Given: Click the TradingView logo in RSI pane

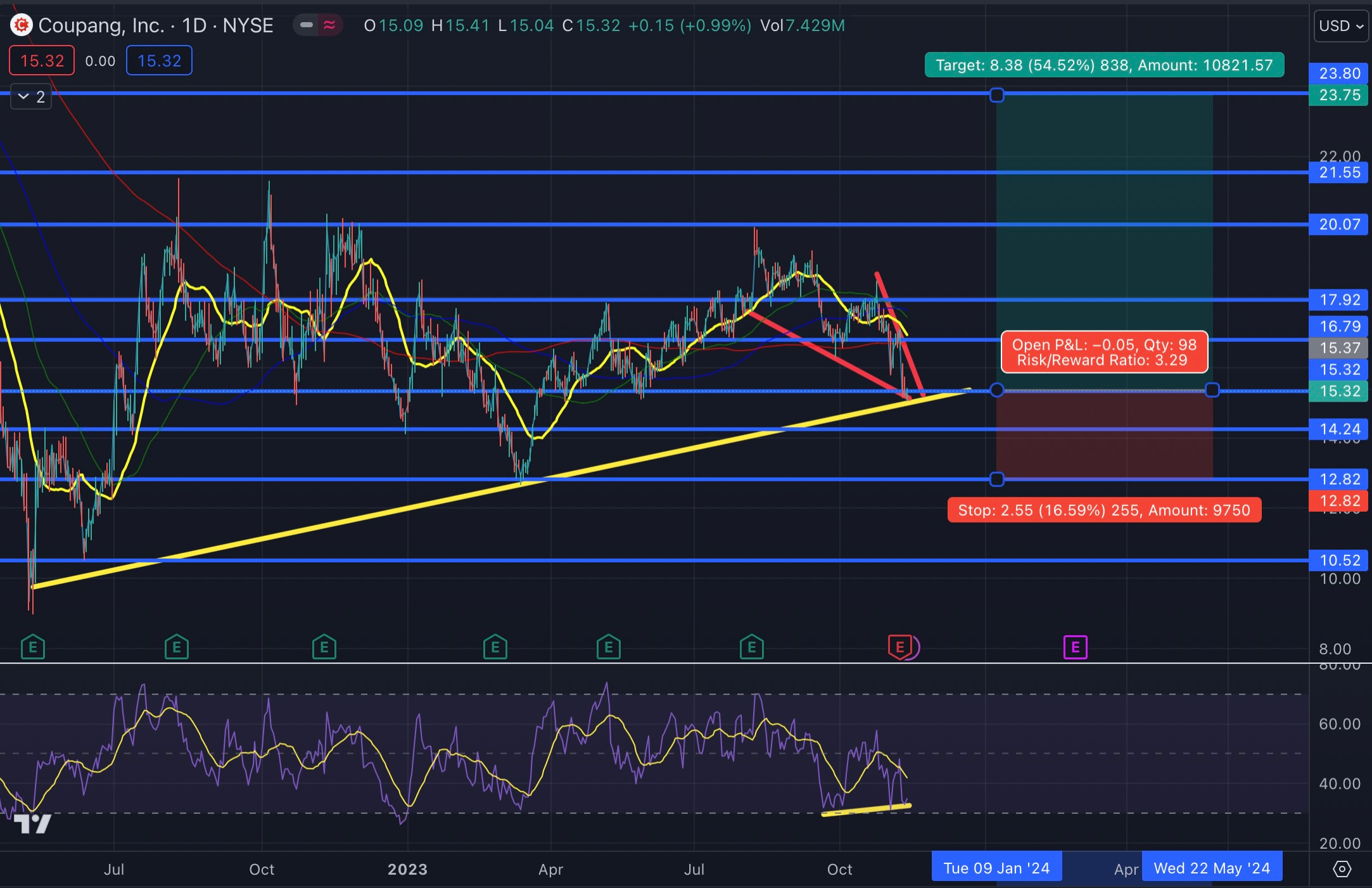Looking at the screenshot, I should (32, 823).
